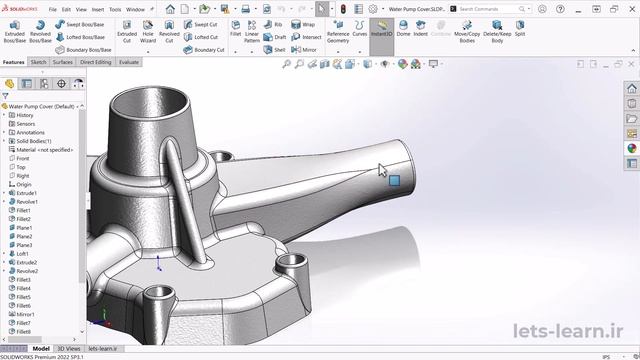Open the Hole Wizard tool
The height and width of the screenshot is (360, 640).
point(148,31)
